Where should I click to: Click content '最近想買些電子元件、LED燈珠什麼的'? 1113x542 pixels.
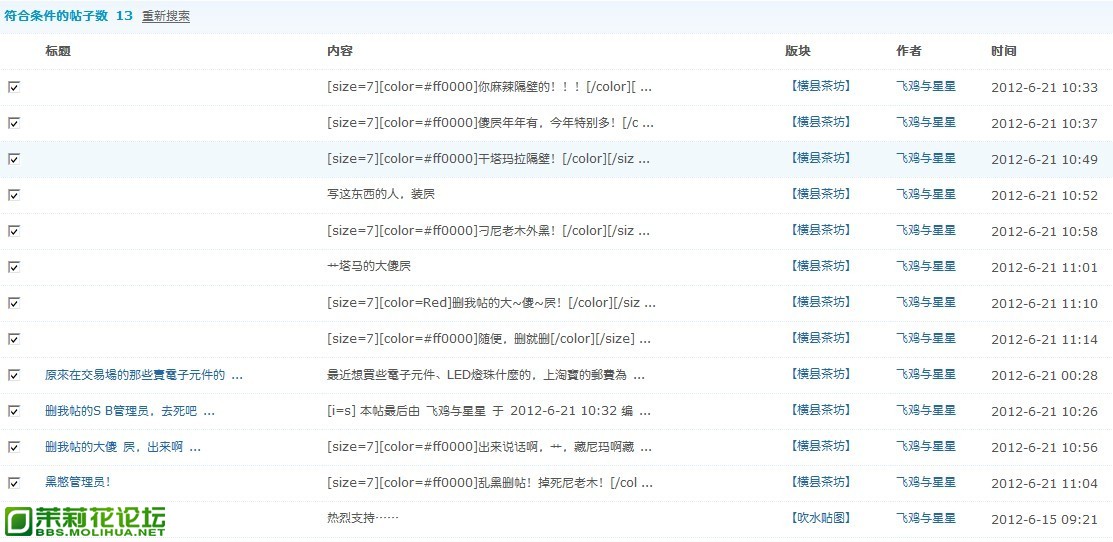click(486, 375)
